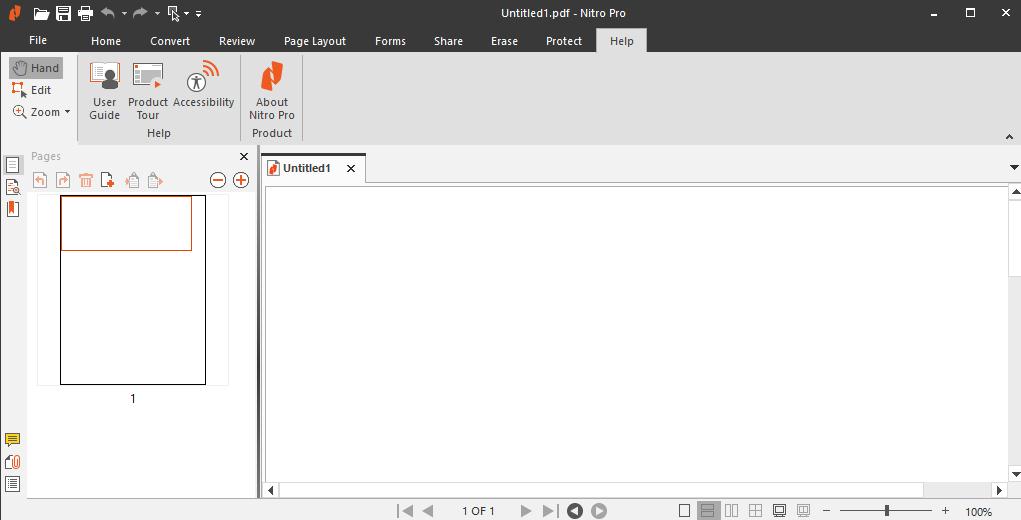The image size is (1021, 520).
Task: Open the Share ribbon tab
Action: pyautogui.click(x=449, y=41)
